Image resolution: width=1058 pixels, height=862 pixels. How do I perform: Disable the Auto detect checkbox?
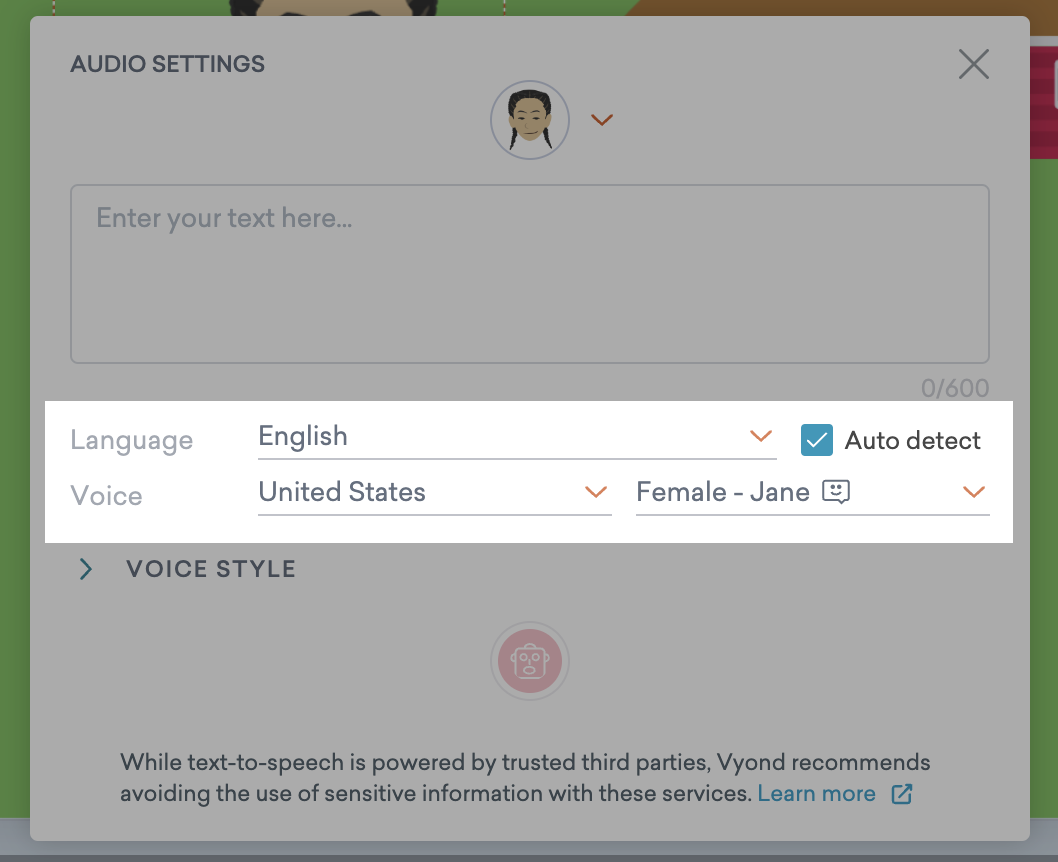click(x=817, y=440)
